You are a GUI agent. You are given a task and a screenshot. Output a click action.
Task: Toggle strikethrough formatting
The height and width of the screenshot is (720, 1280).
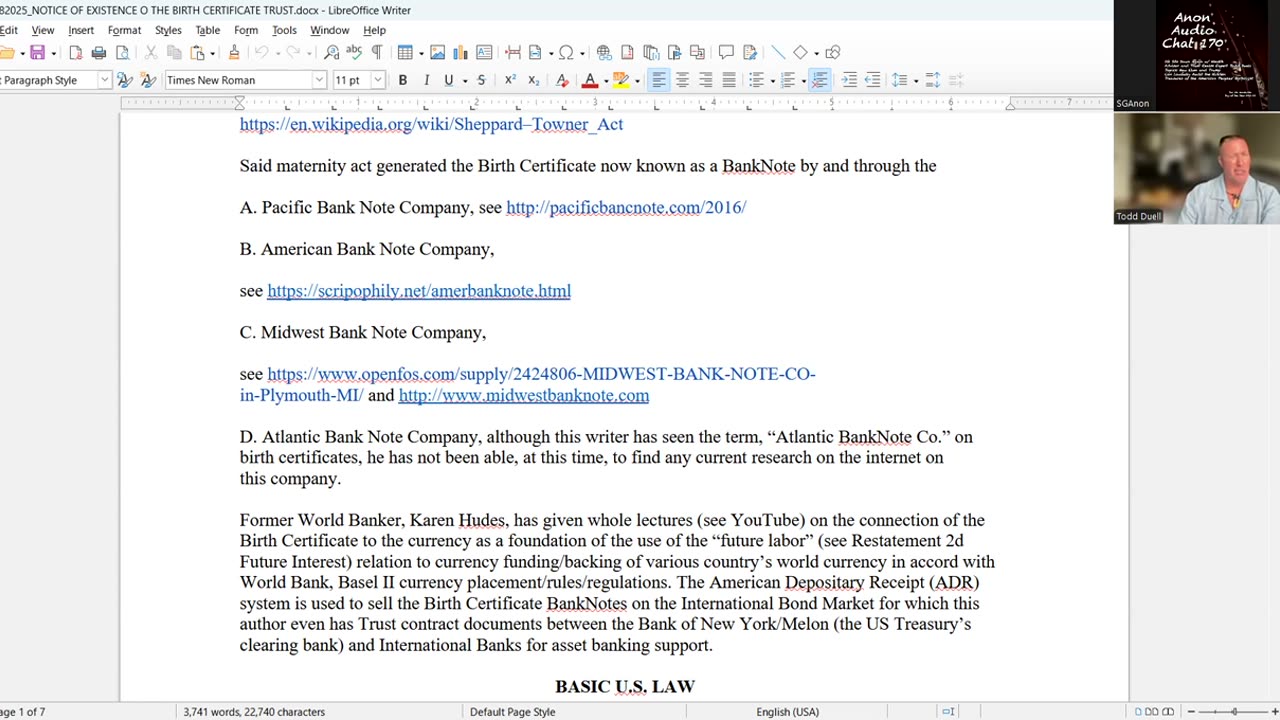tap(481, 80)
